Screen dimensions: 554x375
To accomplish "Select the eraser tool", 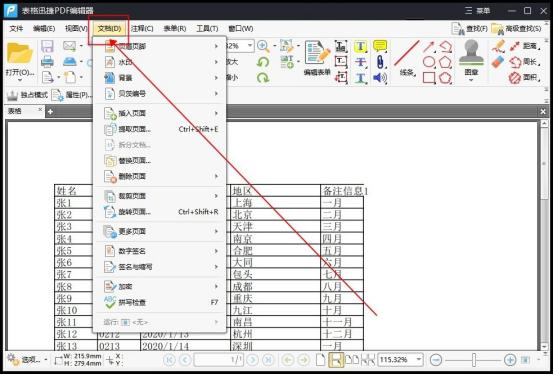I will [x=497, y=62].
